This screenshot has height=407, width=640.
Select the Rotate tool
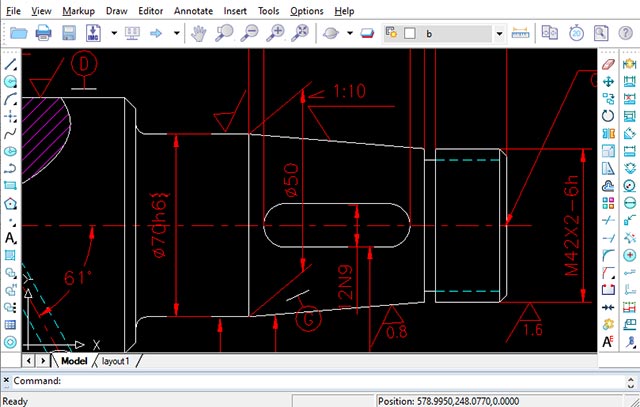tap(608, 116)
